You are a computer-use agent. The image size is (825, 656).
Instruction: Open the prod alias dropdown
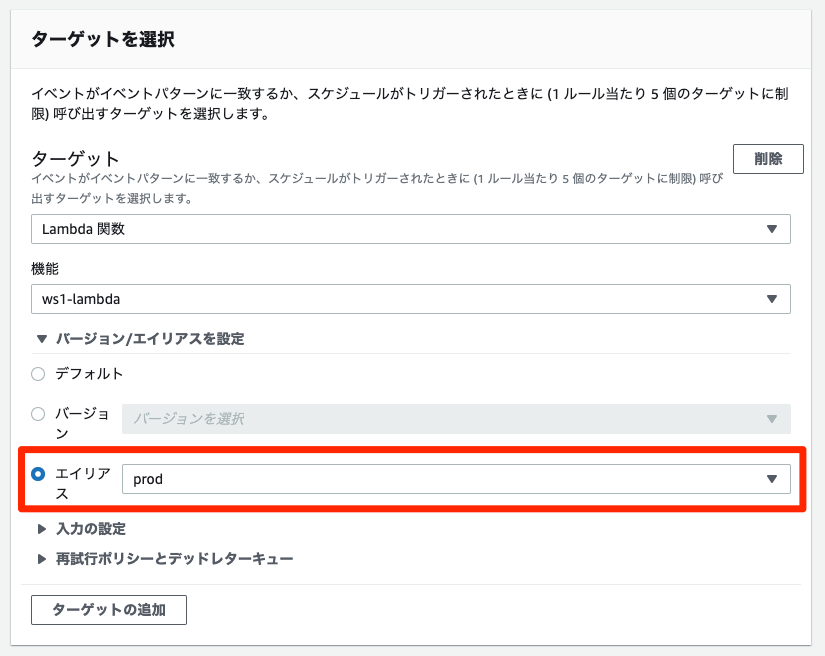(456, 479)
